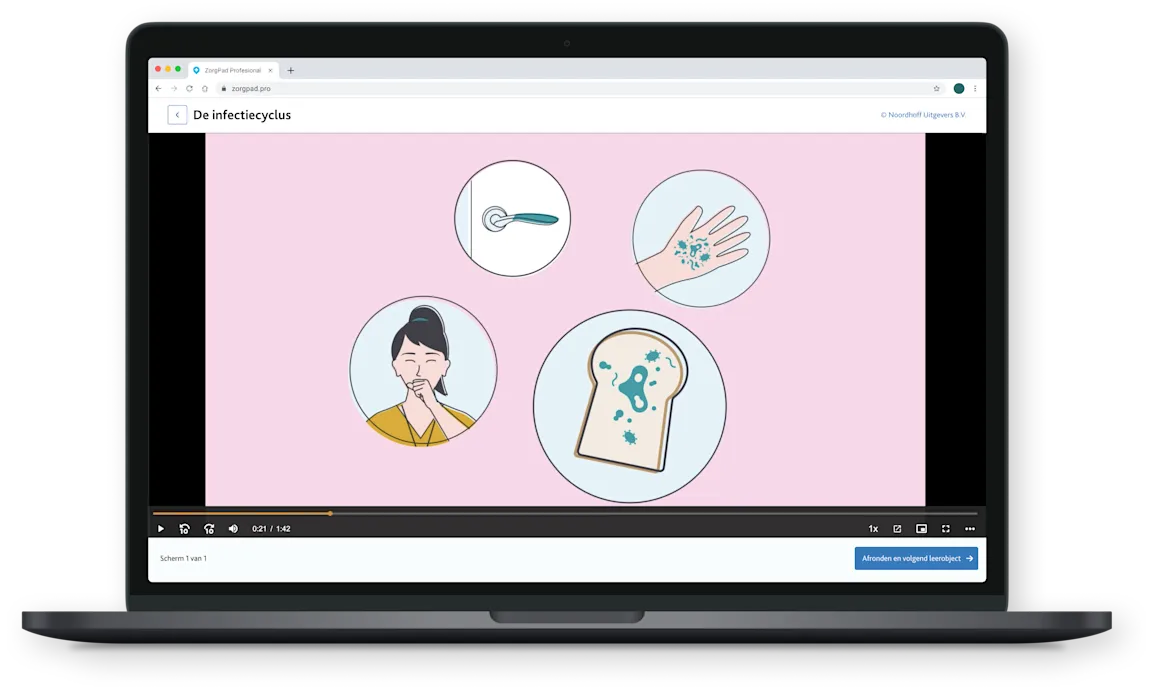Open video in pop-out window

[897, 528]
